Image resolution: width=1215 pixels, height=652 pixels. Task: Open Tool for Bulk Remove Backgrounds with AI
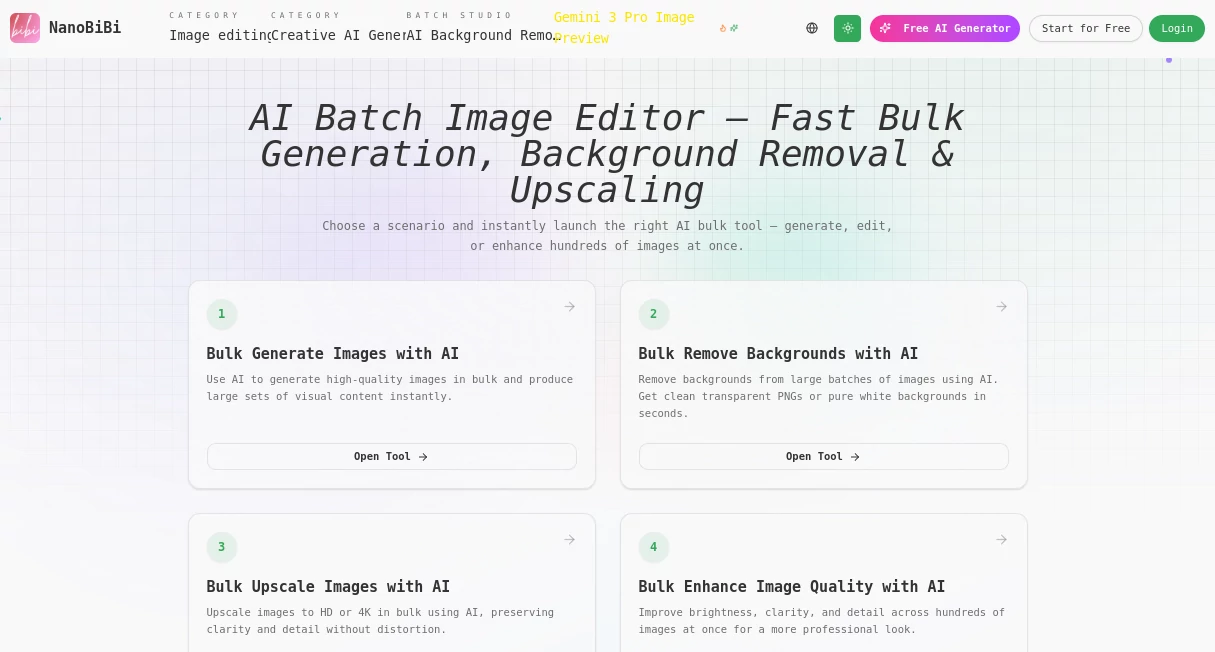point(823,457)
